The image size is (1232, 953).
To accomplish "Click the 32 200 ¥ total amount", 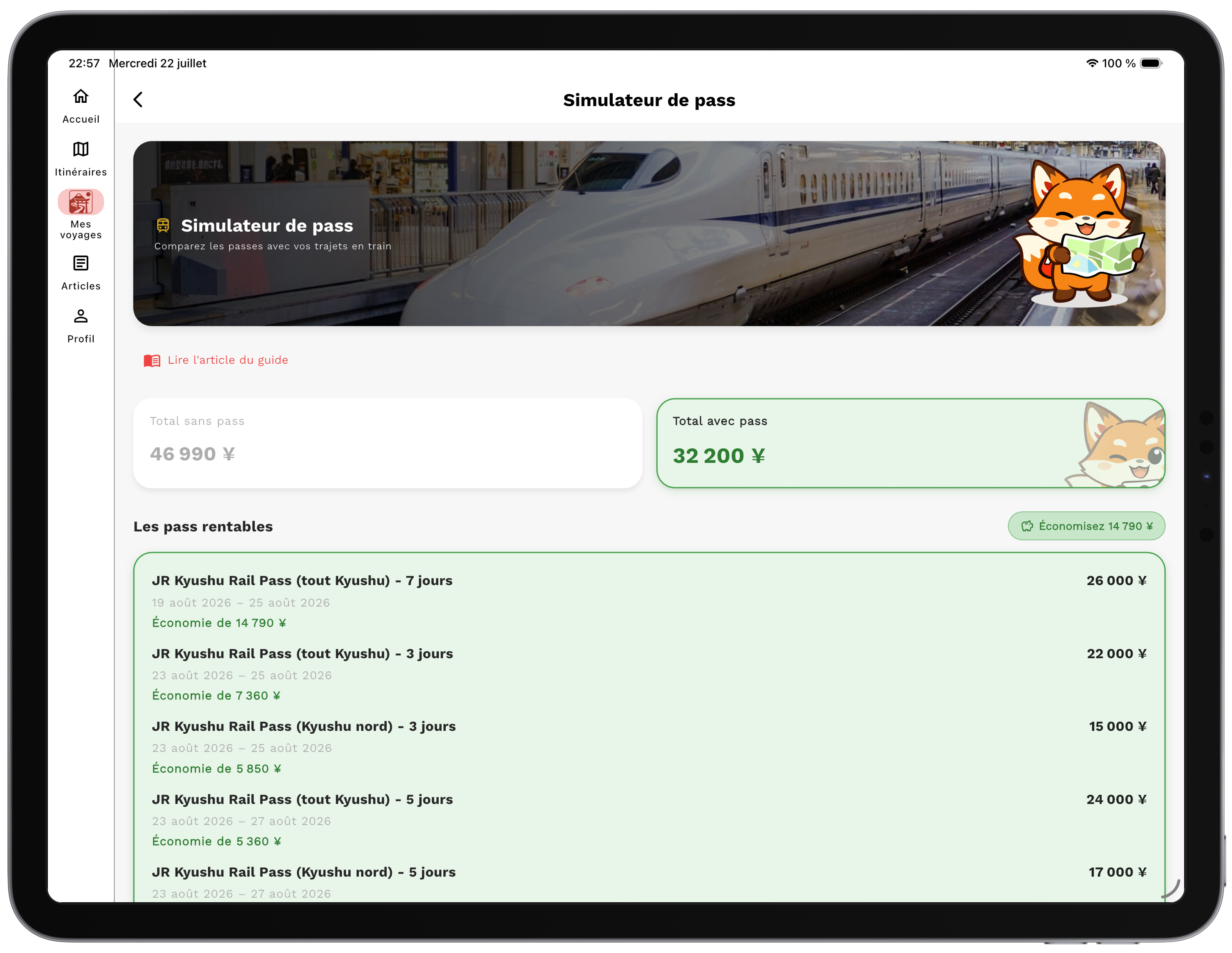I will [719, 456].
